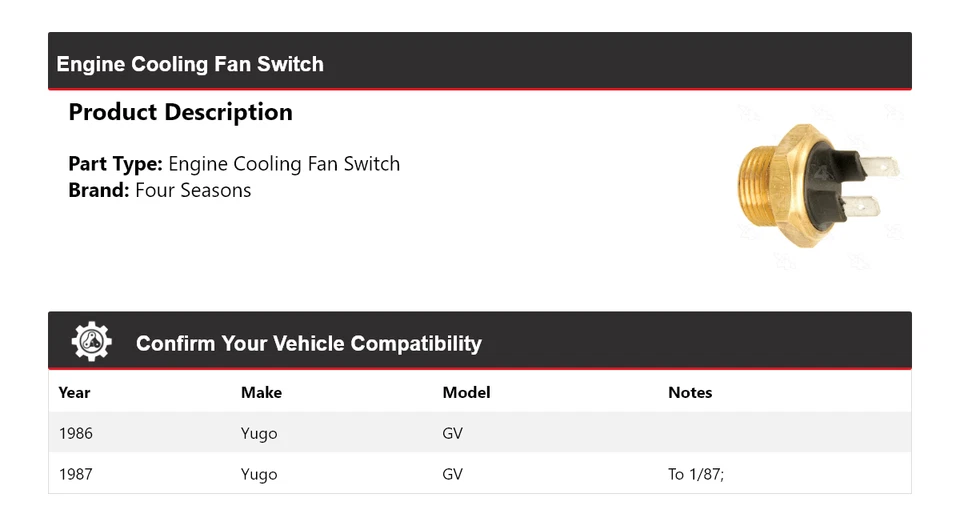960x526 pixels.
Task: Click the Part Type label
Action: click(115, 164)
